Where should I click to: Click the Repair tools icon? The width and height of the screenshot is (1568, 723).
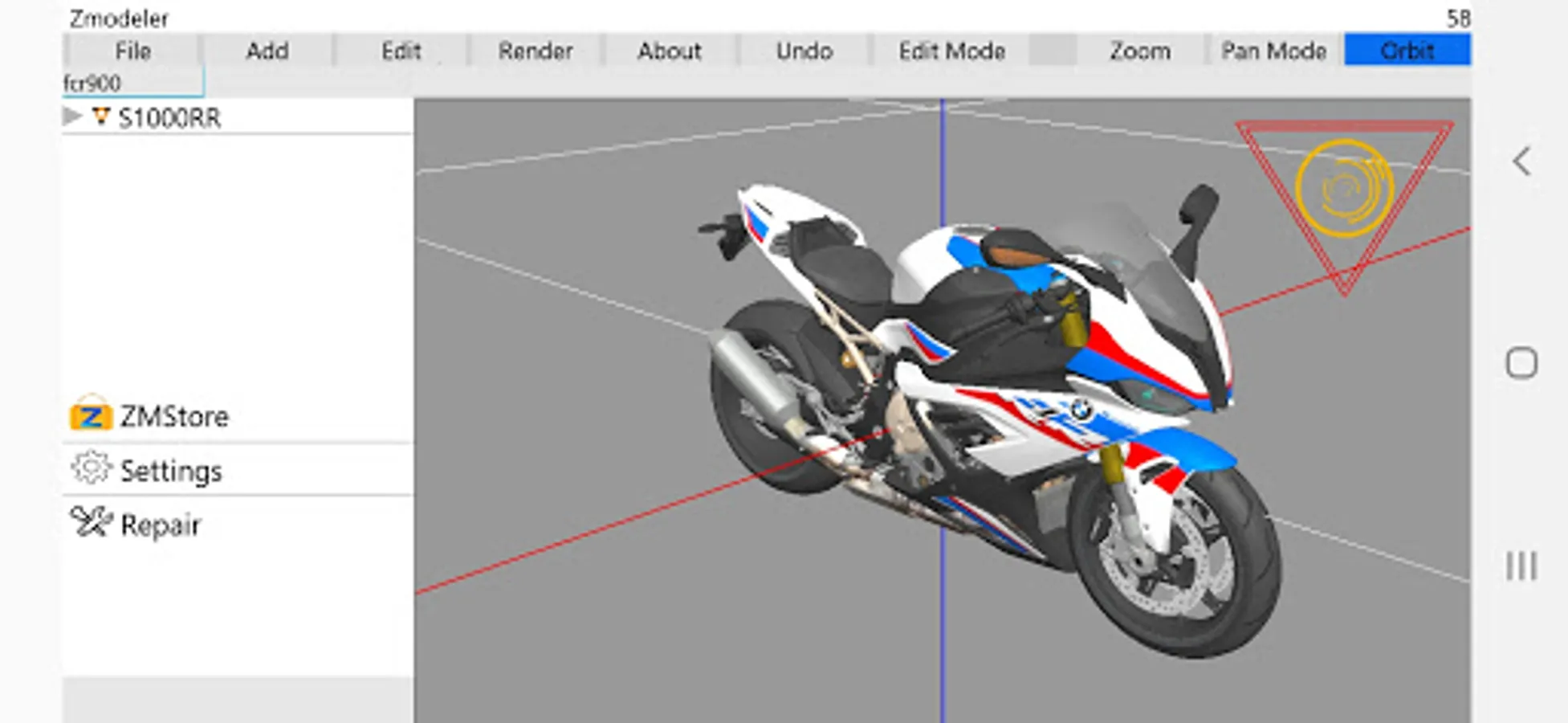tap(91, 522)
